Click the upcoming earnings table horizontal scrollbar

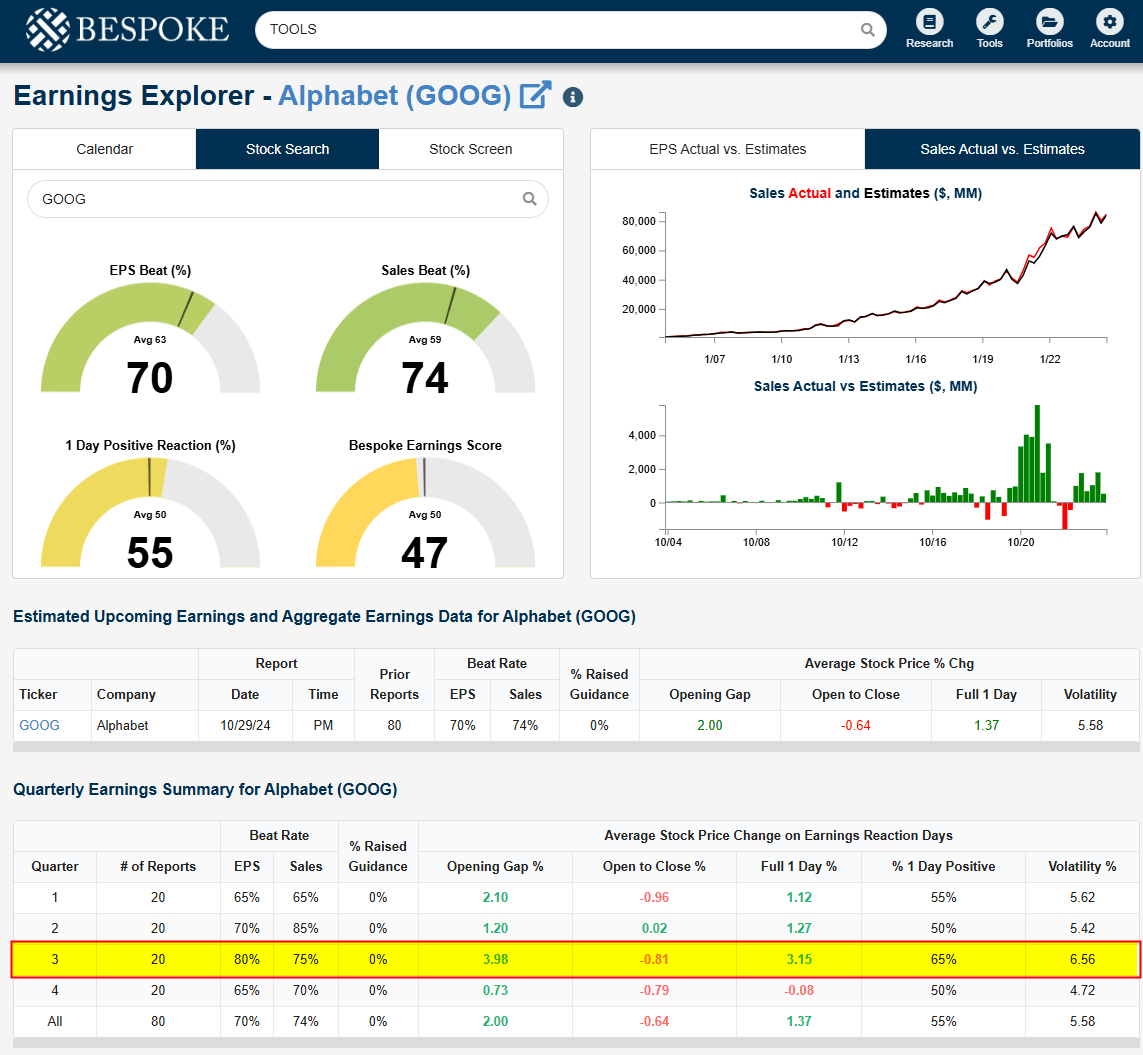pyautogui.click(x=575, y=746)
